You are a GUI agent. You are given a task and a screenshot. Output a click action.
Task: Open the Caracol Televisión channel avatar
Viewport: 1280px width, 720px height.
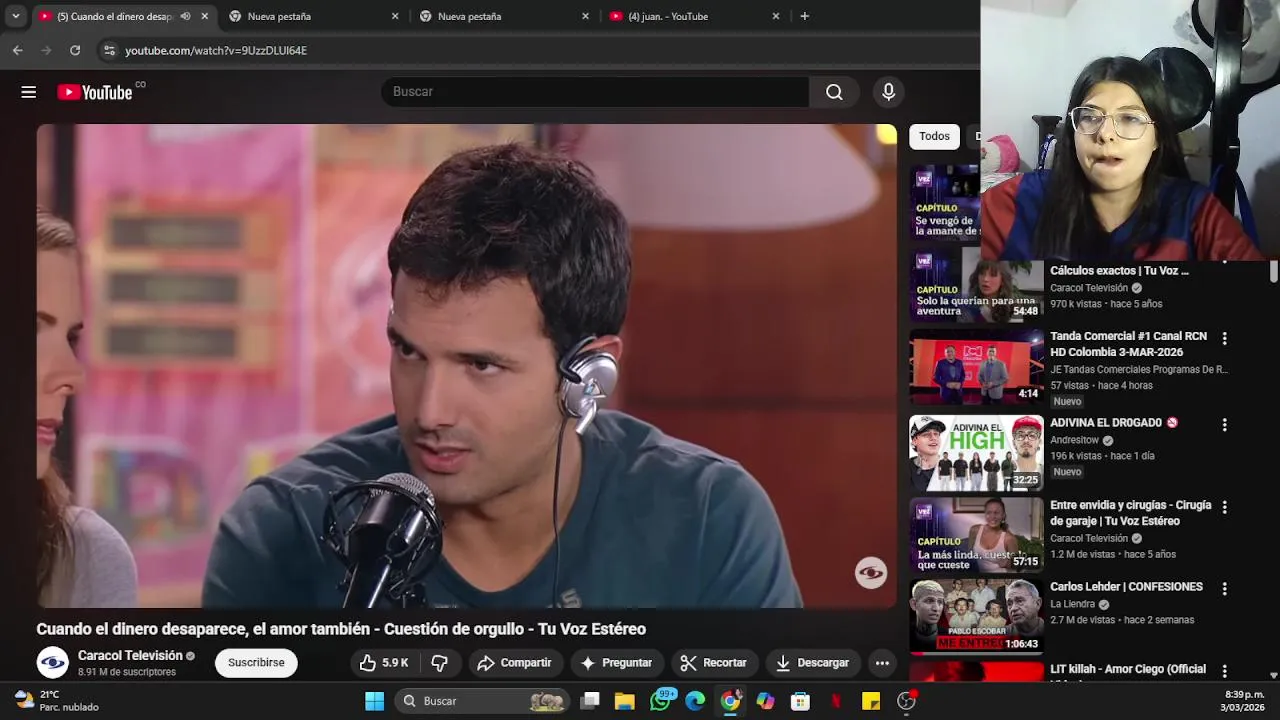(x=53, y=662)
